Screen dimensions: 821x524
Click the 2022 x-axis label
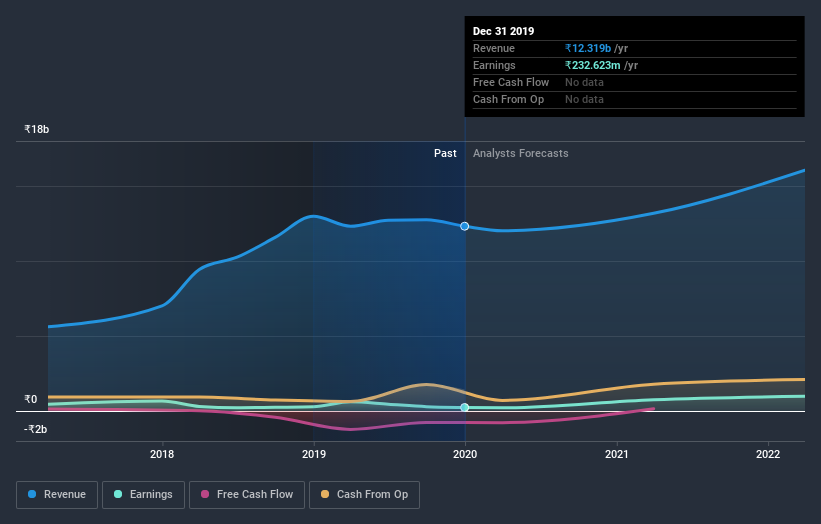pos(768,454)
